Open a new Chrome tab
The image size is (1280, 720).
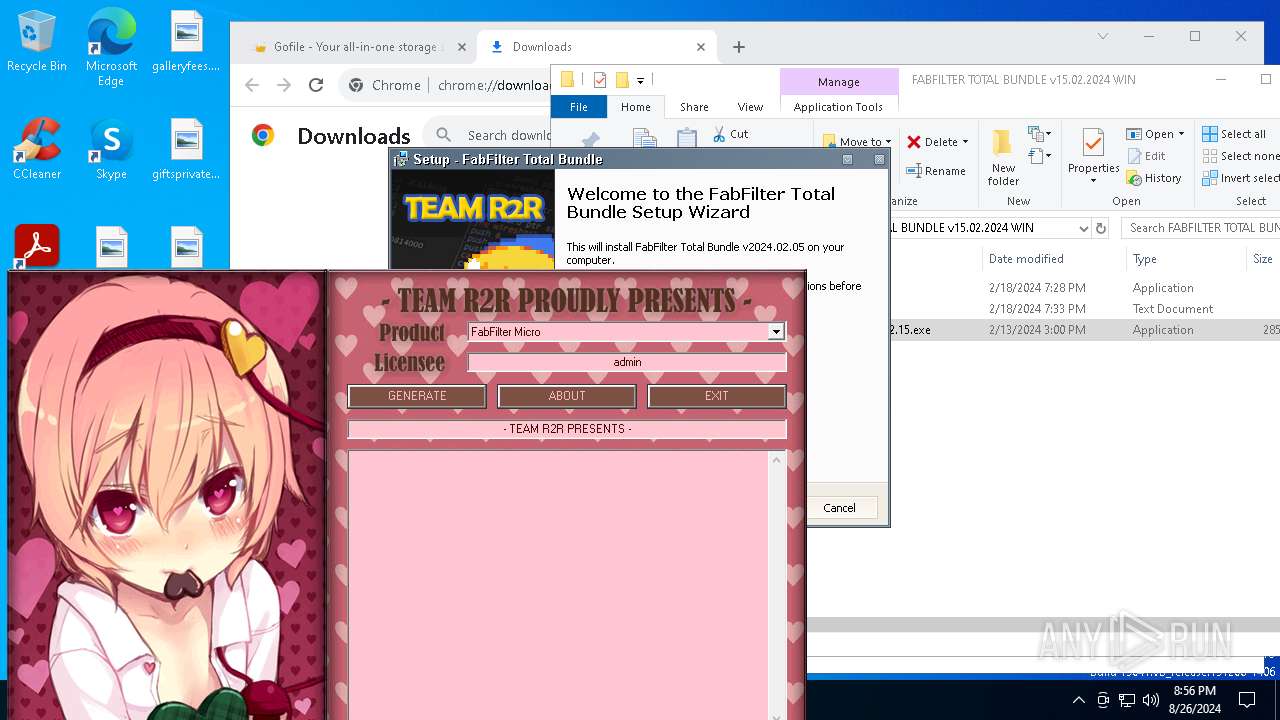coord(739,47)
